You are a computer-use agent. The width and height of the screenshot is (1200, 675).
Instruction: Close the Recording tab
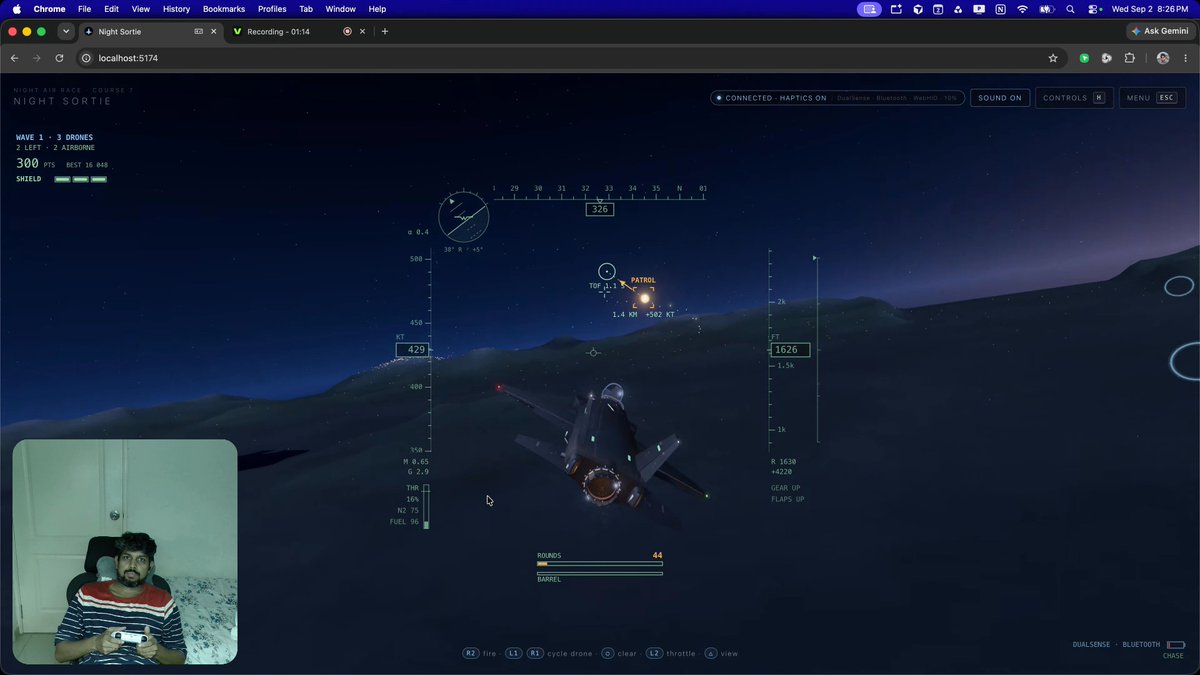point(362,31)
